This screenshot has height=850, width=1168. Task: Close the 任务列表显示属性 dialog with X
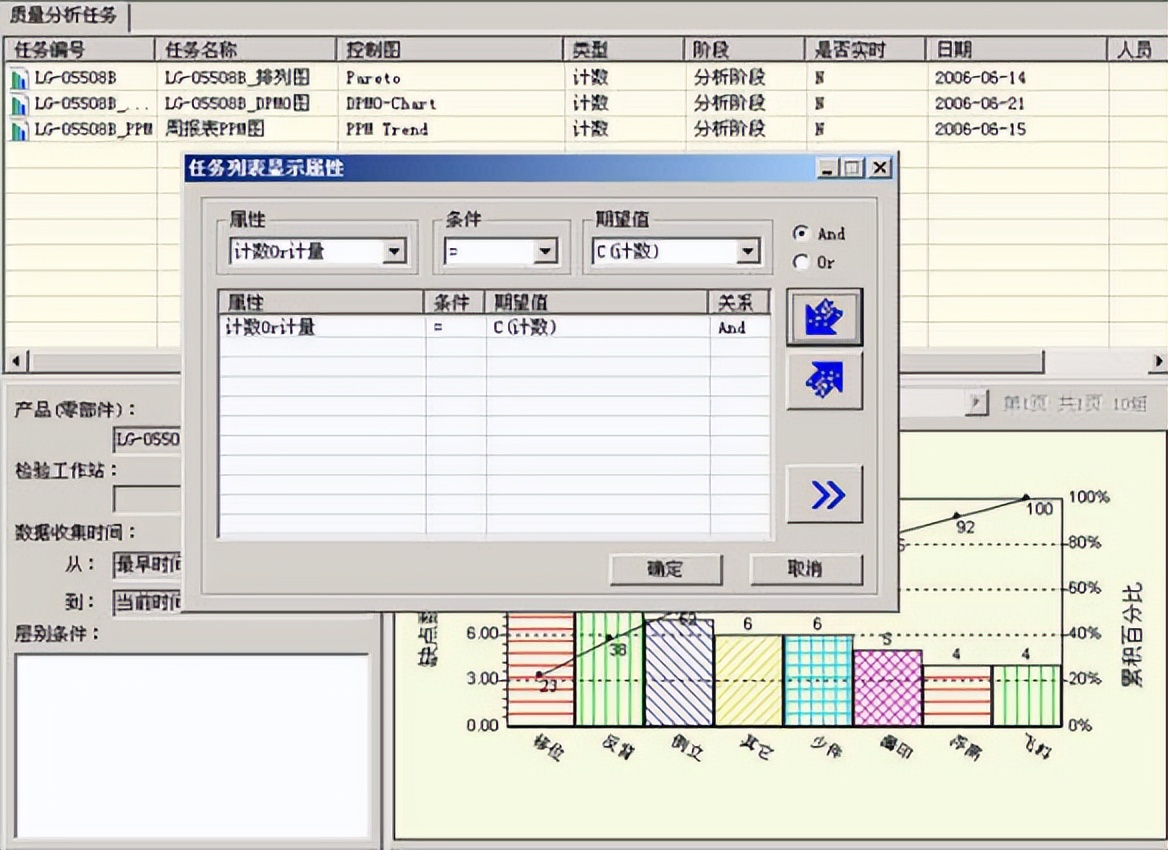pos(879,169)
